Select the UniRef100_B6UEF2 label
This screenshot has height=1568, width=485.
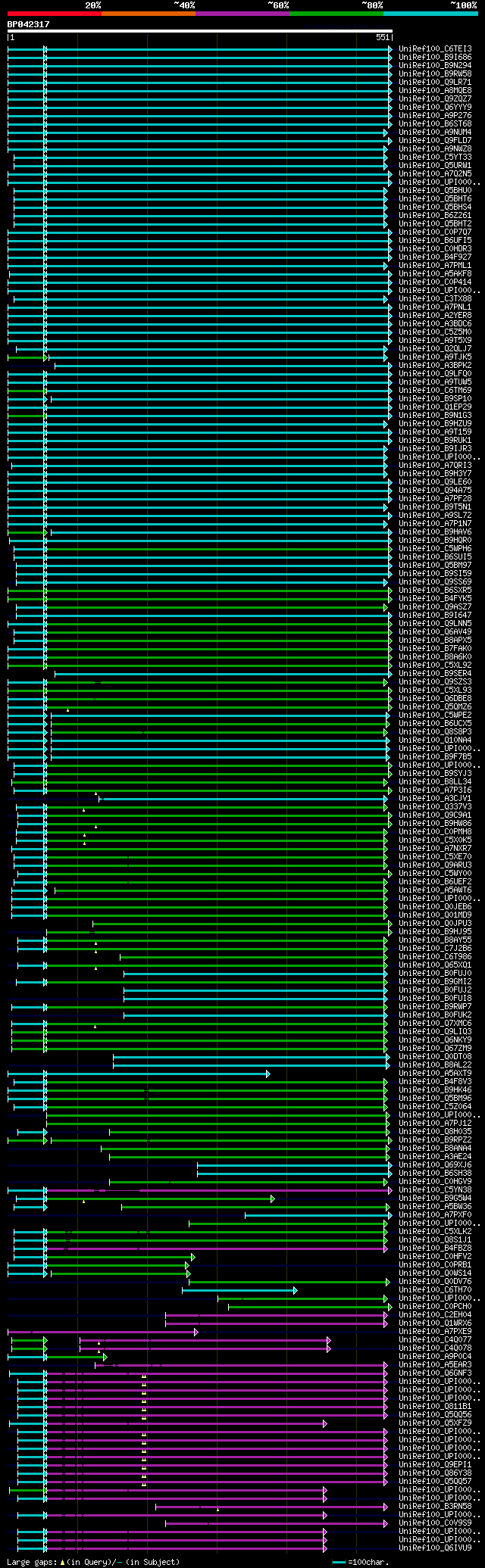pos(435,882)
